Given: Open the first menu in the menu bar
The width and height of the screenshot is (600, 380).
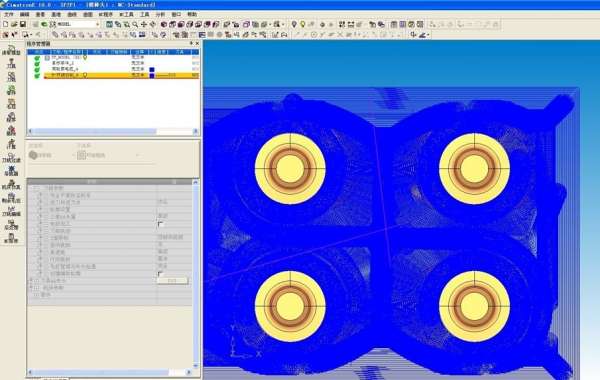Looking at the screenshot, I should [x=8, y=14].
